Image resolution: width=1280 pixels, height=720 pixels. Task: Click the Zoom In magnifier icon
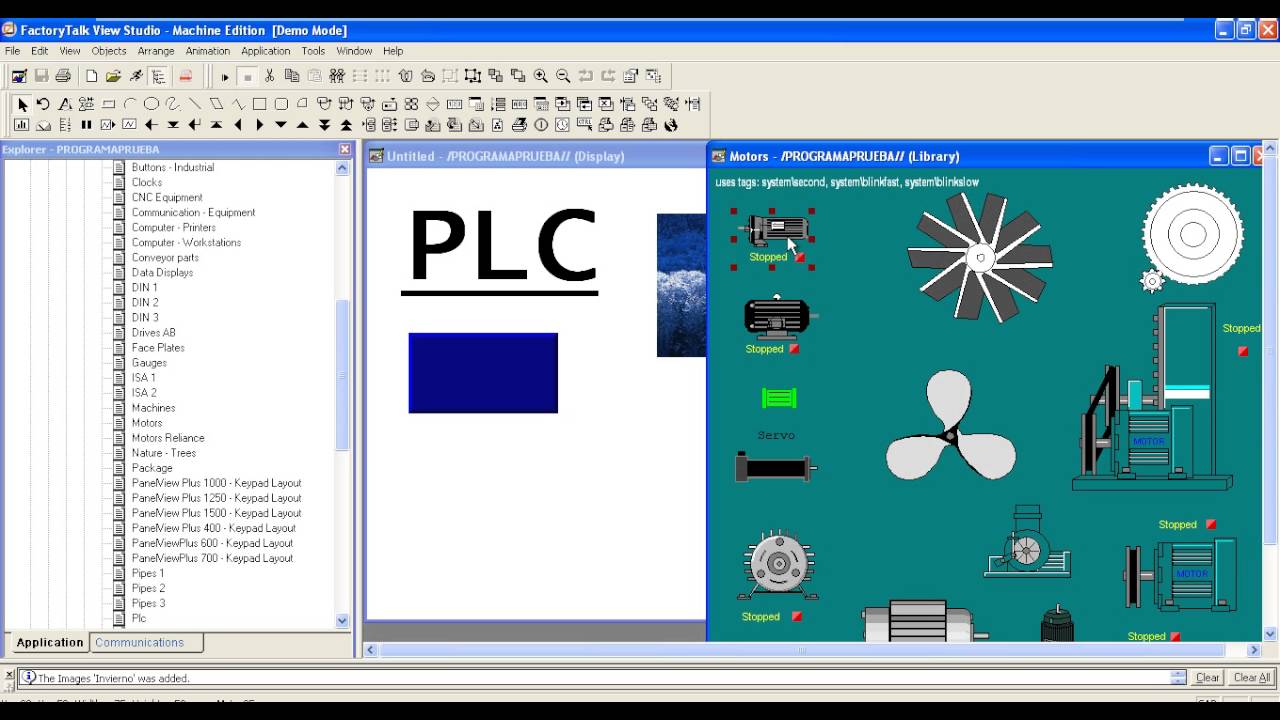pos(540,76)
